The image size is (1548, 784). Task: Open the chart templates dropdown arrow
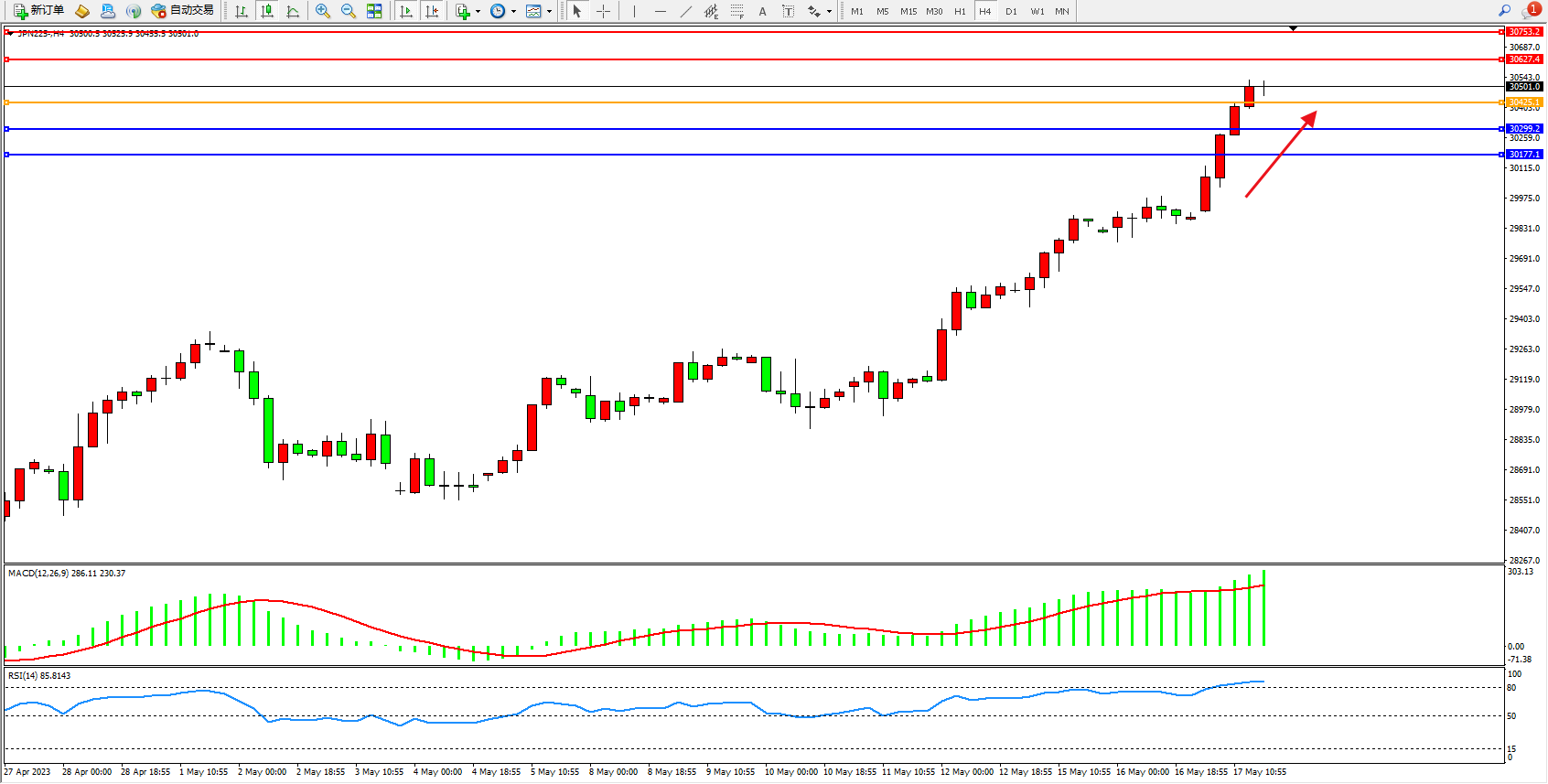click(549, 12)
